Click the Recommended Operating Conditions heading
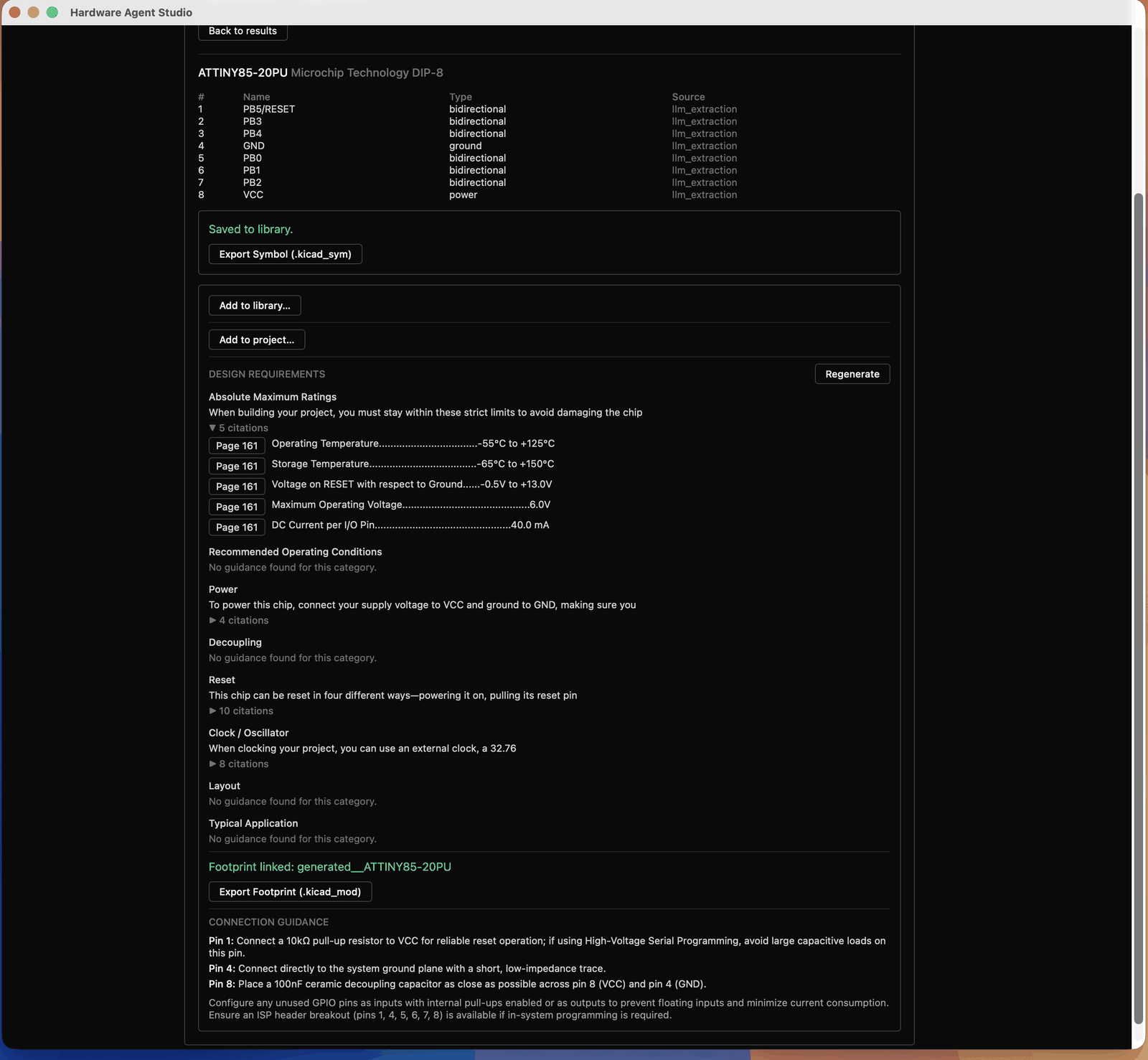Screen dimensions: 1148x1060 click(x=296, y=552)
